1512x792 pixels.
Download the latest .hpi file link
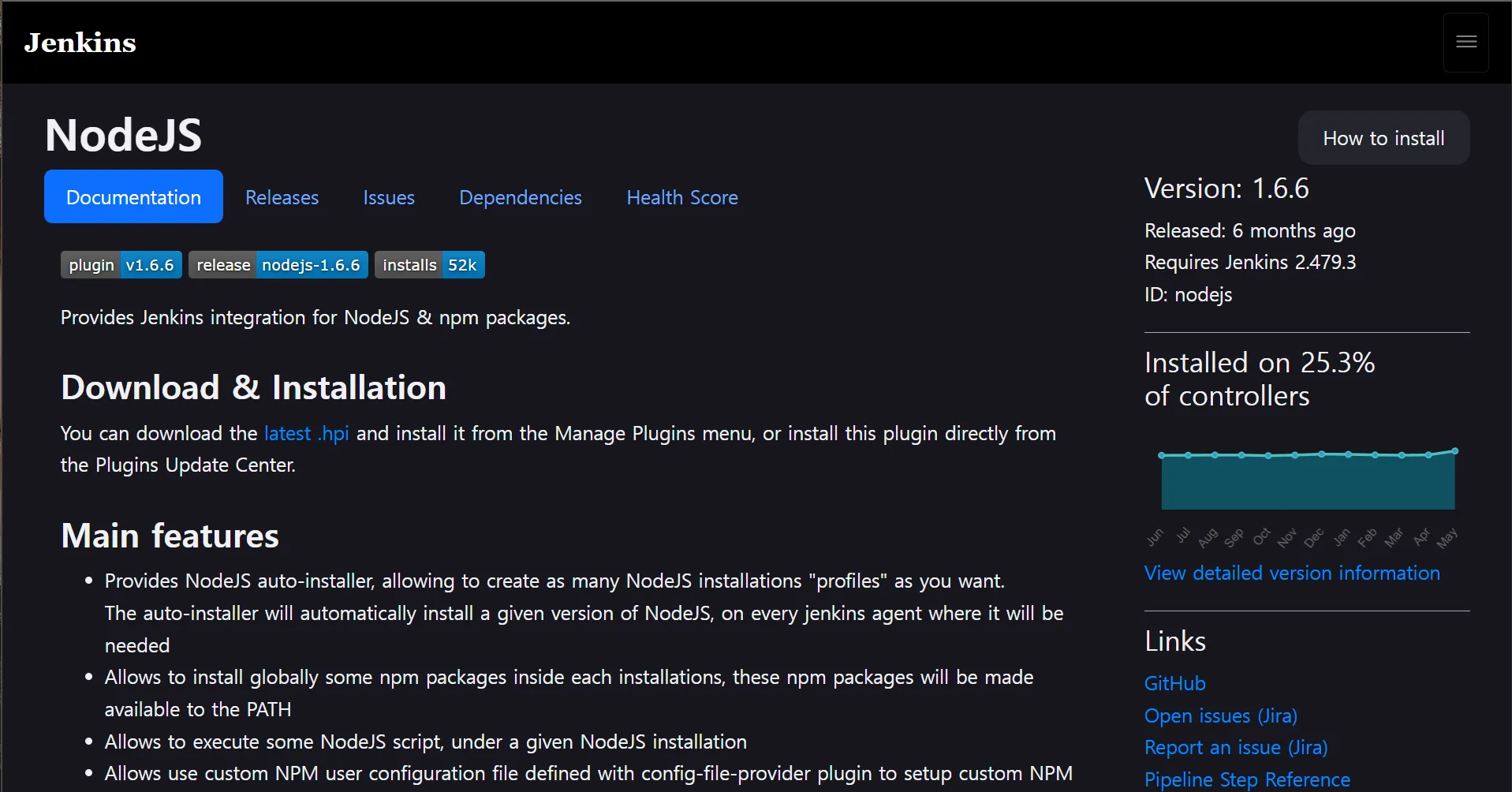pos(306,433)
